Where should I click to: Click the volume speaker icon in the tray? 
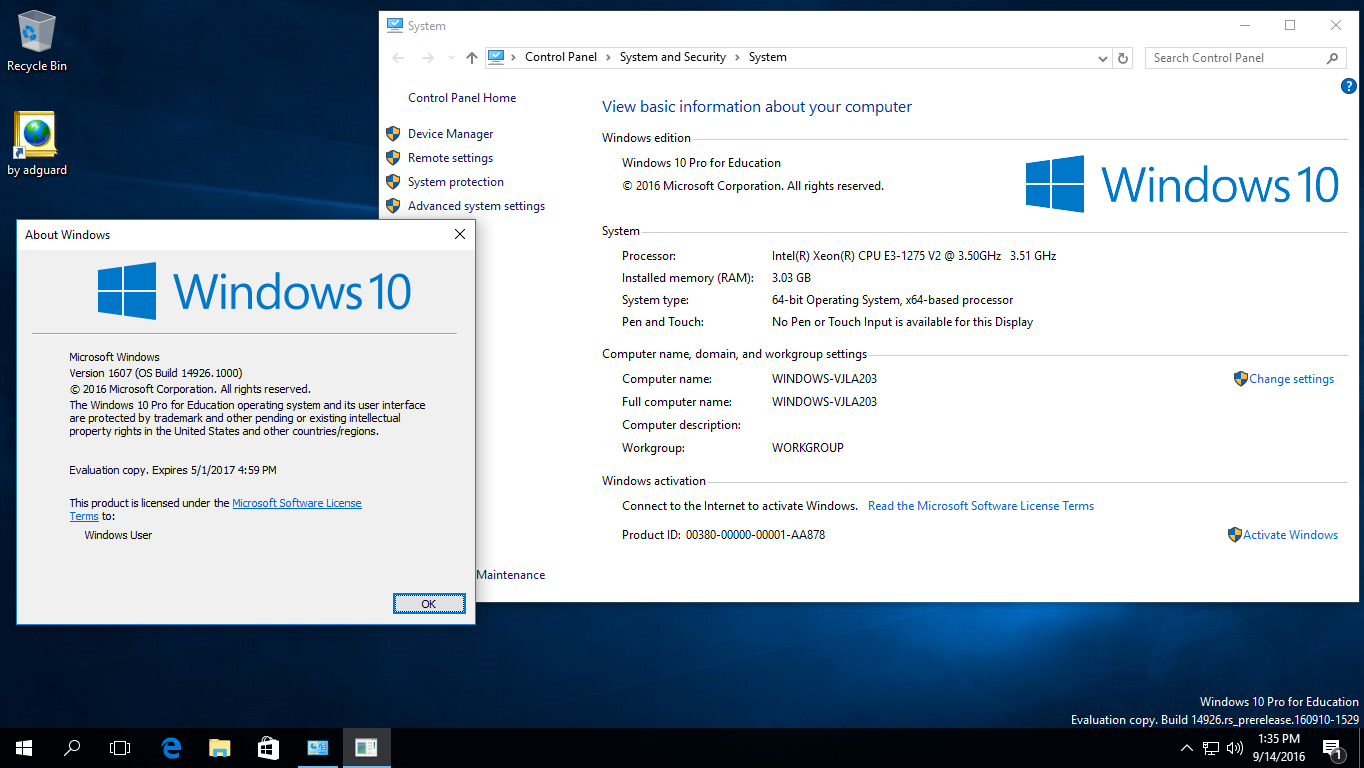pyautogui.click(x=1234, y=747)
